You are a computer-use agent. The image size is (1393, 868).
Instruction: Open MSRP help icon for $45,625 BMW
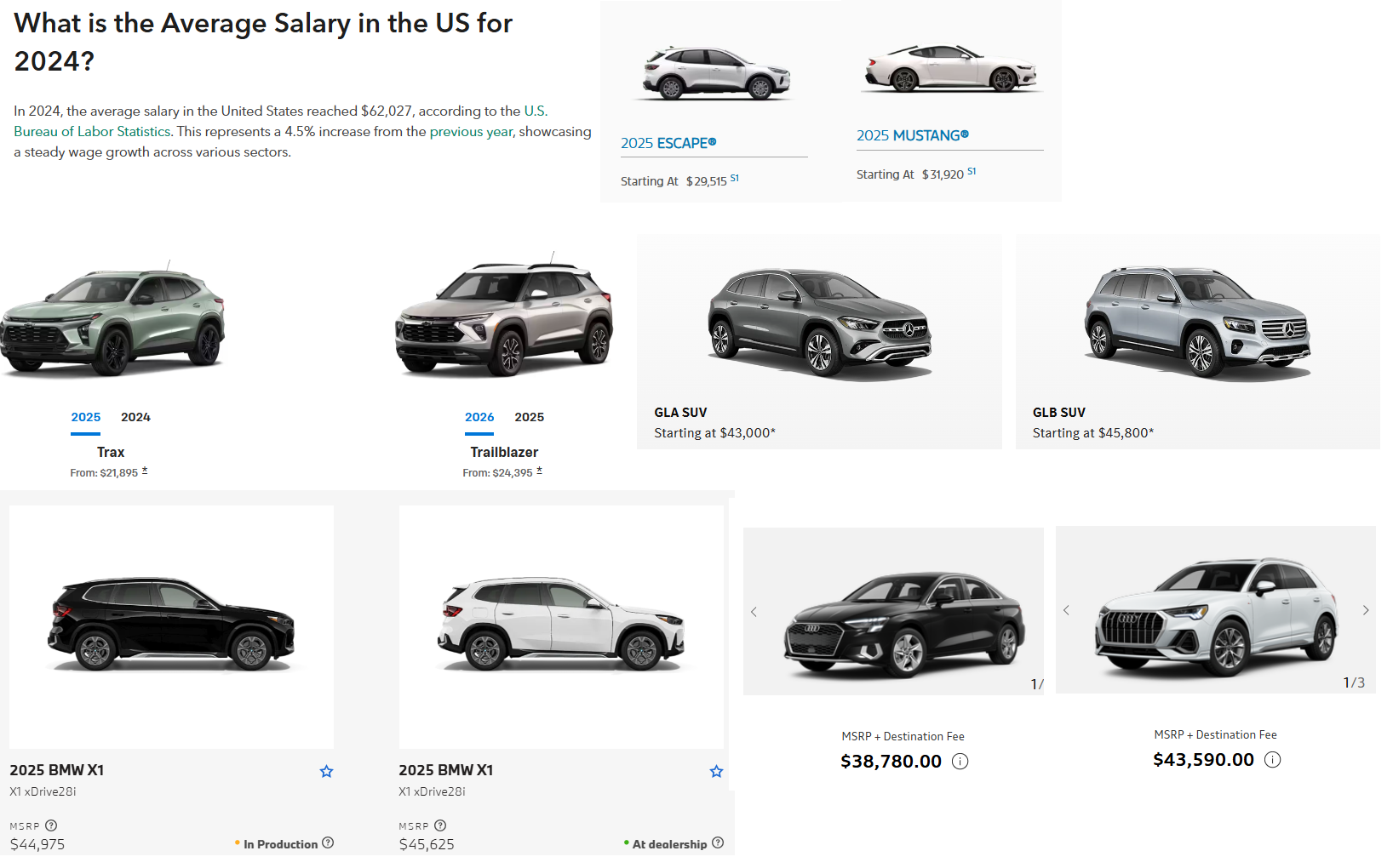(x=440, y=825)
